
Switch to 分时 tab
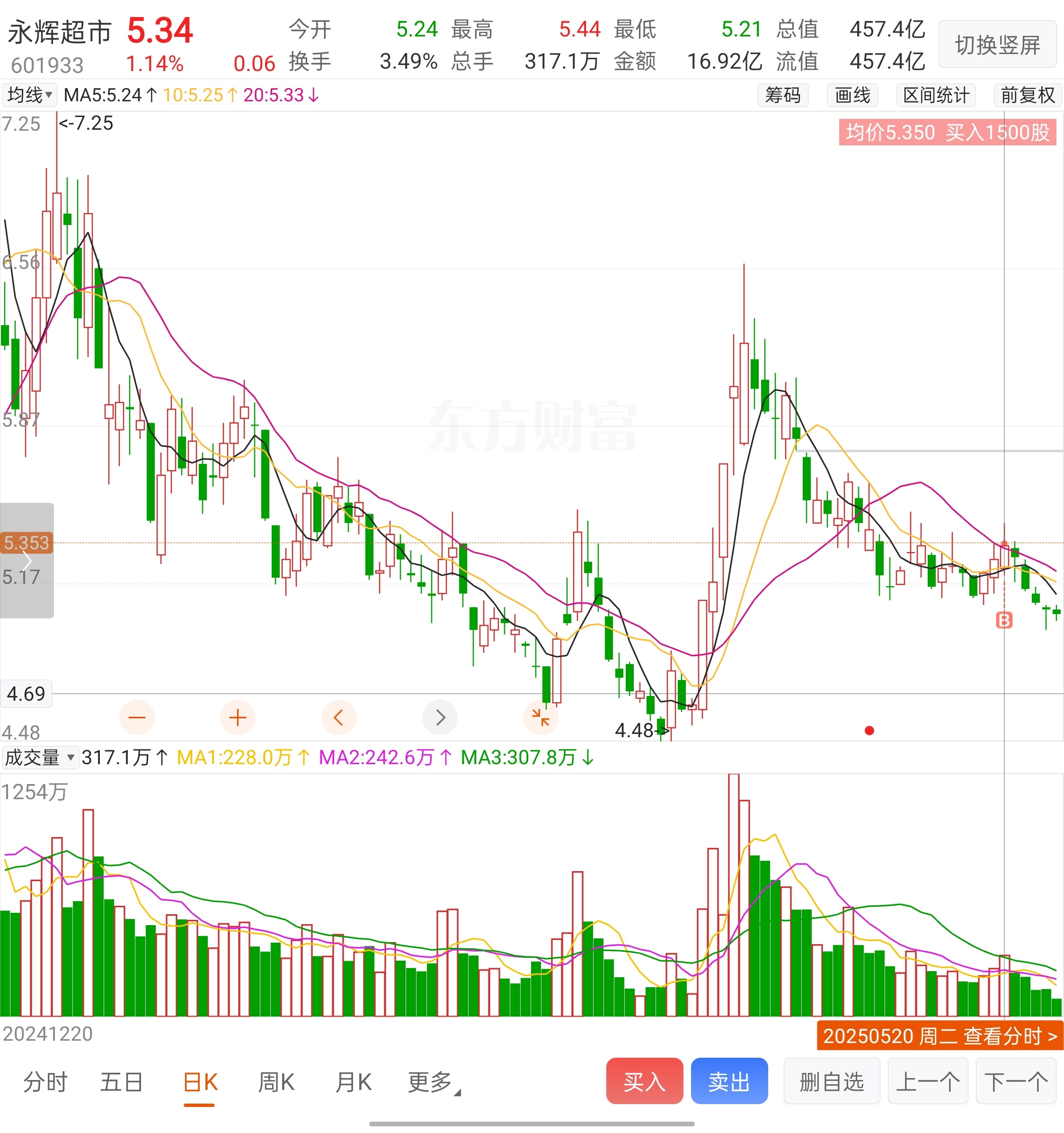[x=45, y=1082]
